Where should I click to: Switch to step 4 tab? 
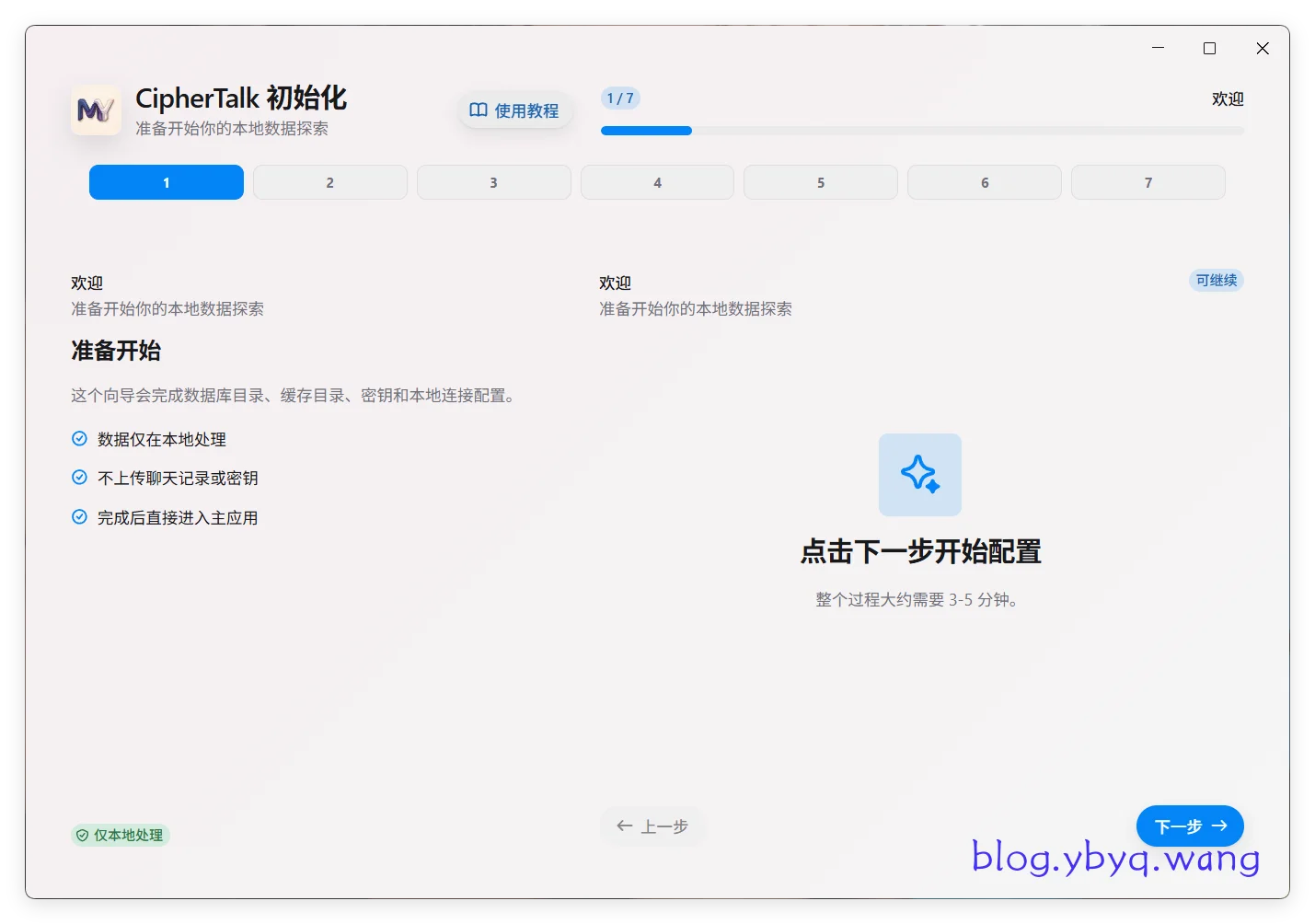click(657, 182)
